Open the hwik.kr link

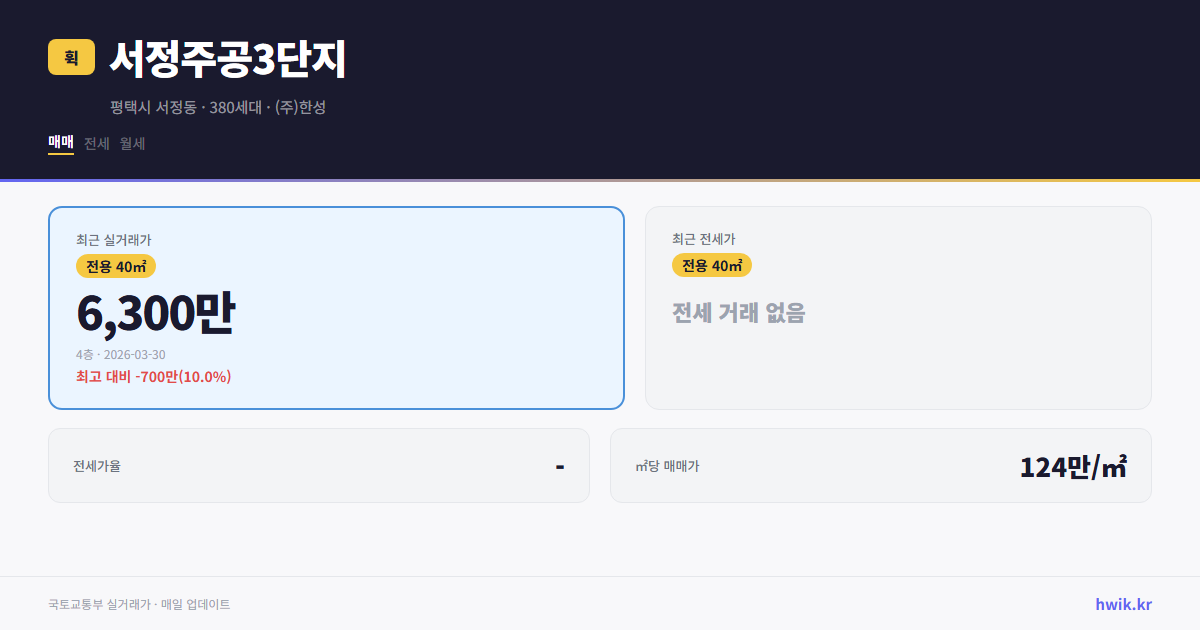coord(1121,603)
